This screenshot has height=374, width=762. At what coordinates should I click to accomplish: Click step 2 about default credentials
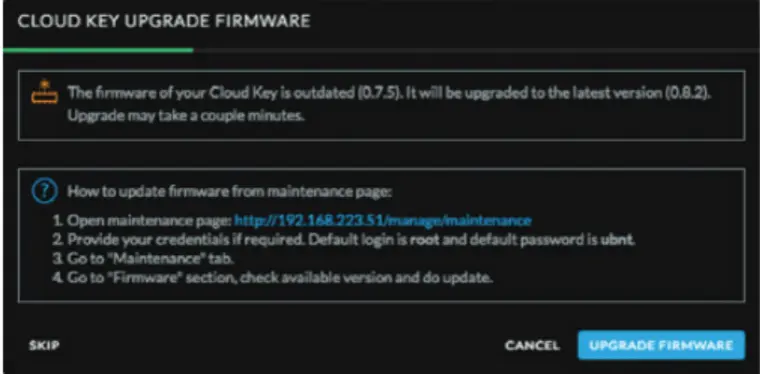click(x=344, y=240)
